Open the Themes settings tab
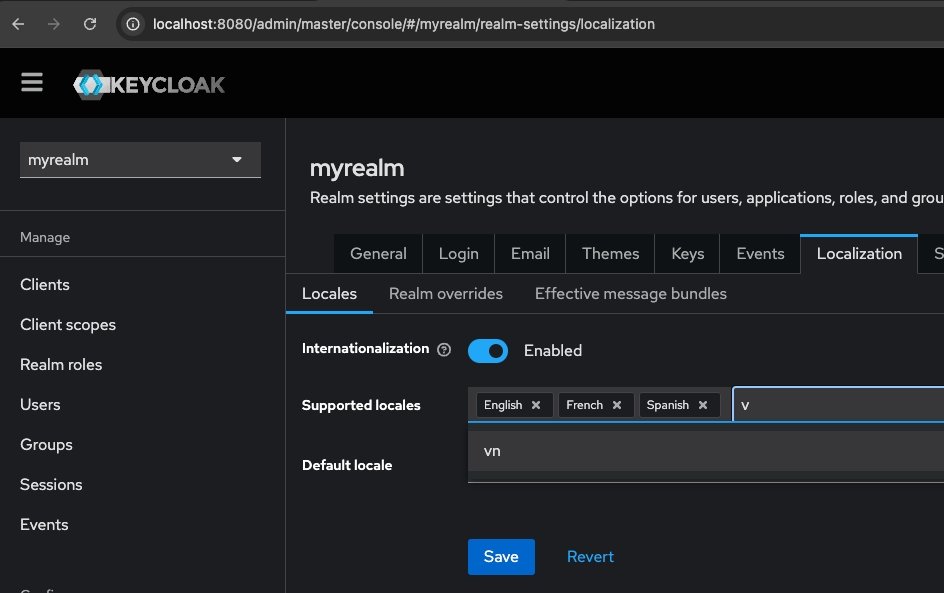 pos(610,254)
